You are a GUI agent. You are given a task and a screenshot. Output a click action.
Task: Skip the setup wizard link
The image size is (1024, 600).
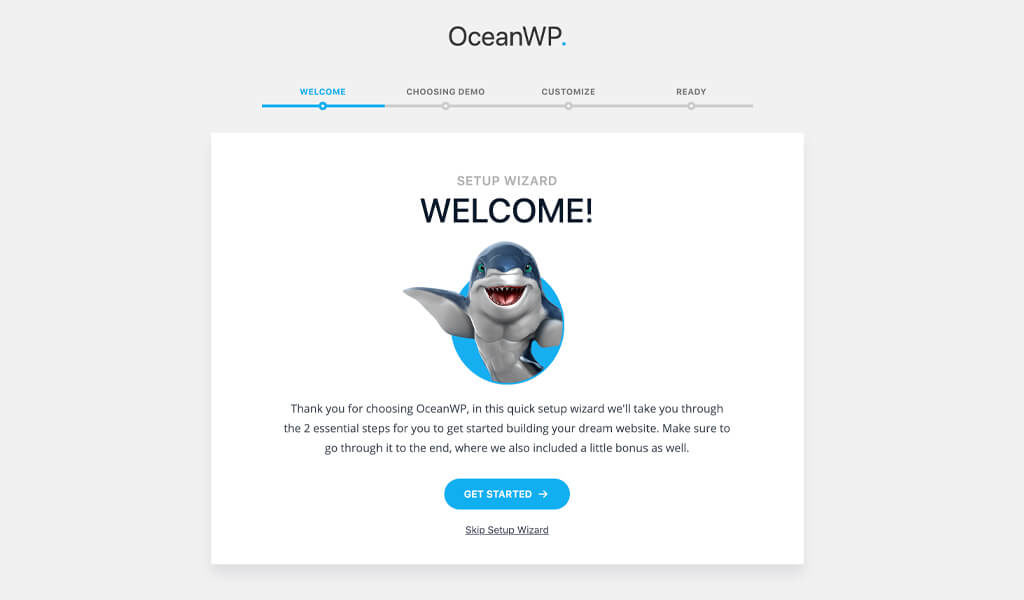click(x=507, y=530)
